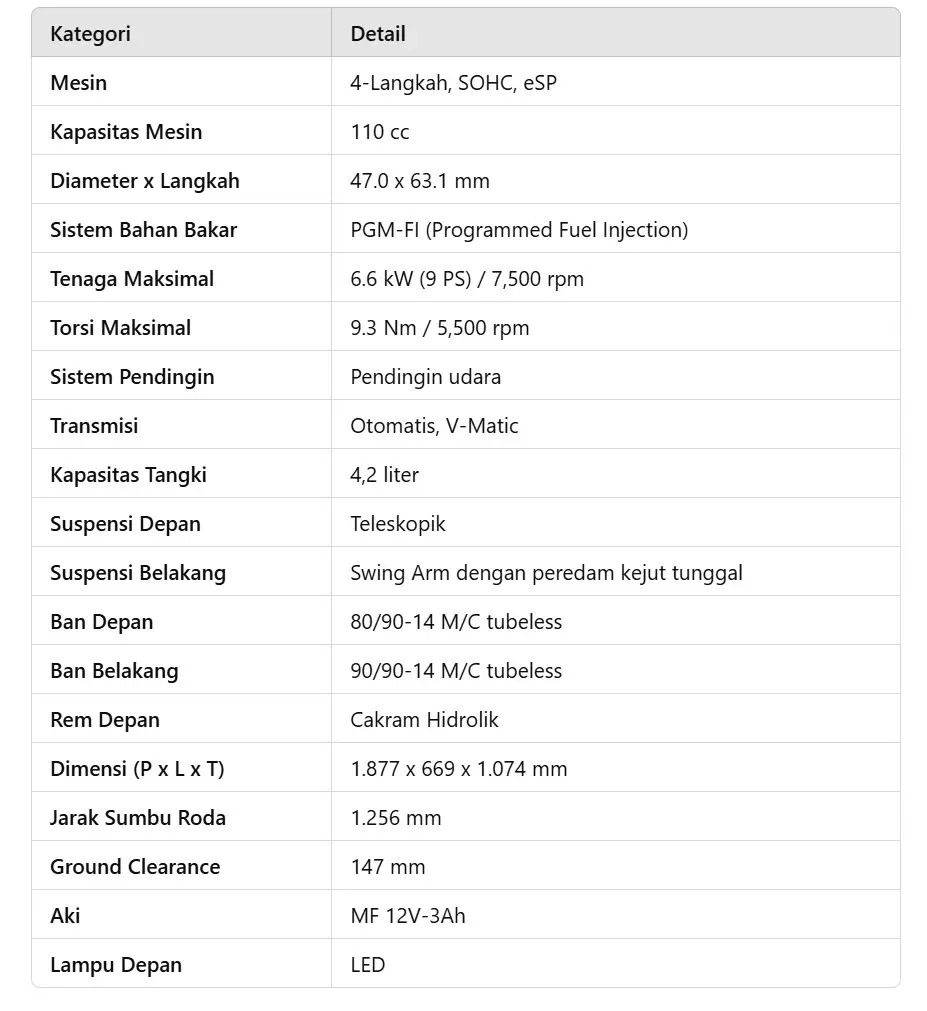Select the Diameter x Langkah label
Image resolution: width=927 pixels, height=1011 pixels.
145,181
